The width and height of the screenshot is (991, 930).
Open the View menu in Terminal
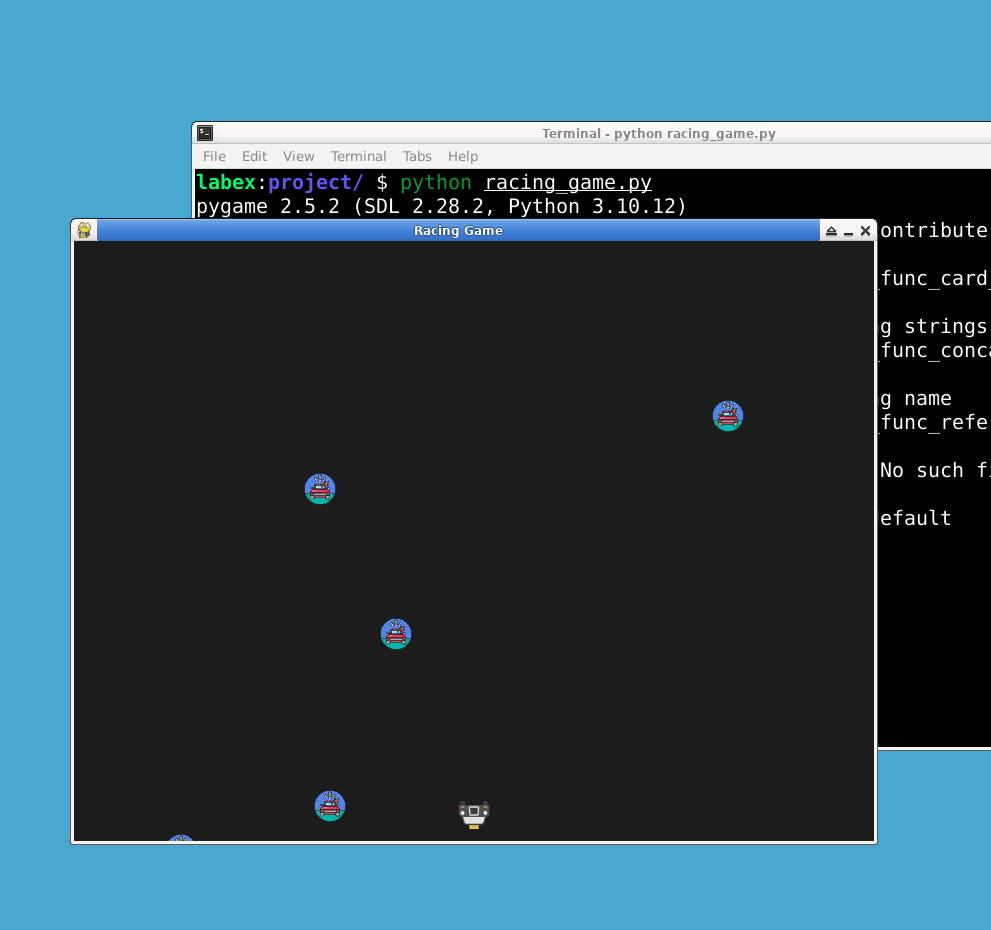[298, 156]
